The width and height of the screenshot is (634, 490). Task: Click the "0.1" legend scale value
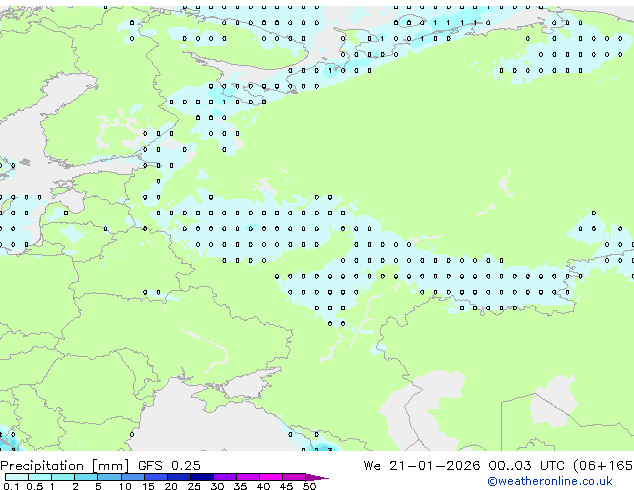11,486
